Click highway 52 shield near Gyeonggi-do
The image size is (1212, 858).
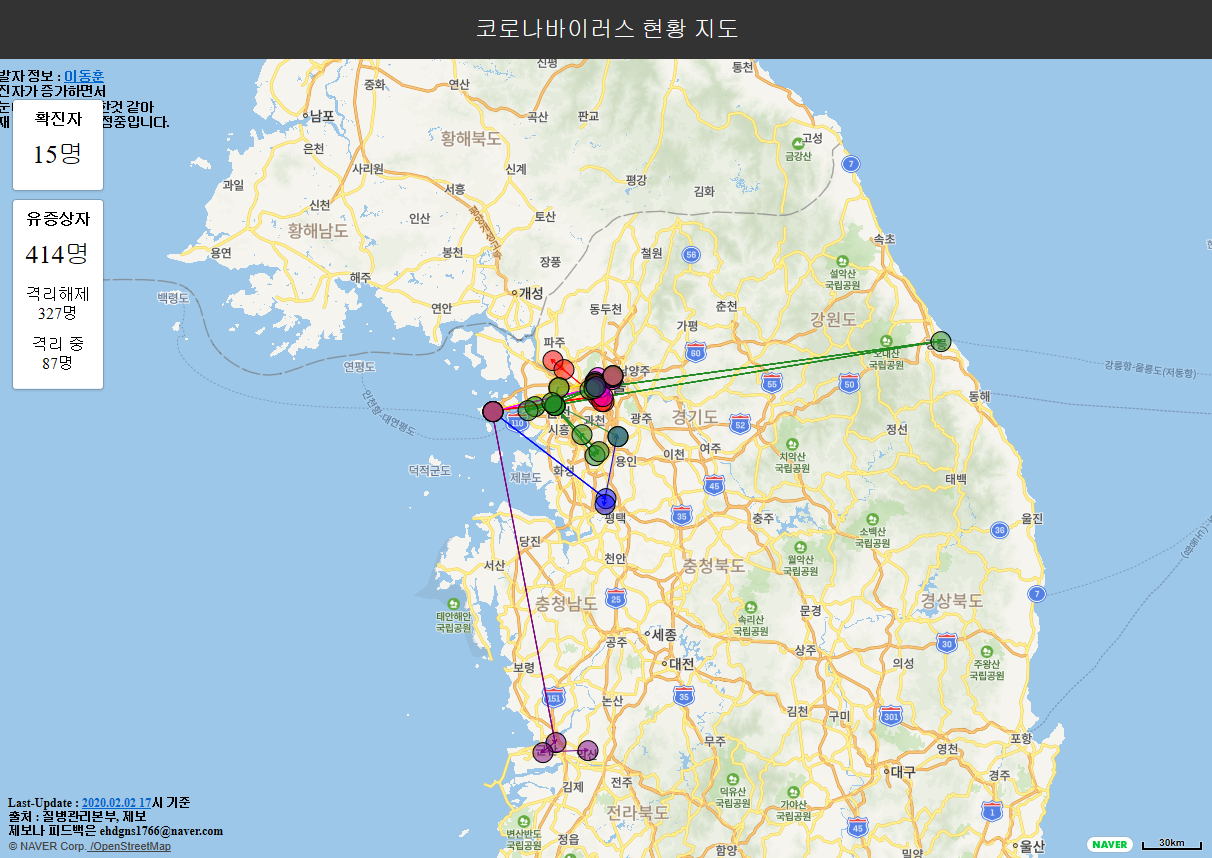pyautogui.click(x=741, y=426)
